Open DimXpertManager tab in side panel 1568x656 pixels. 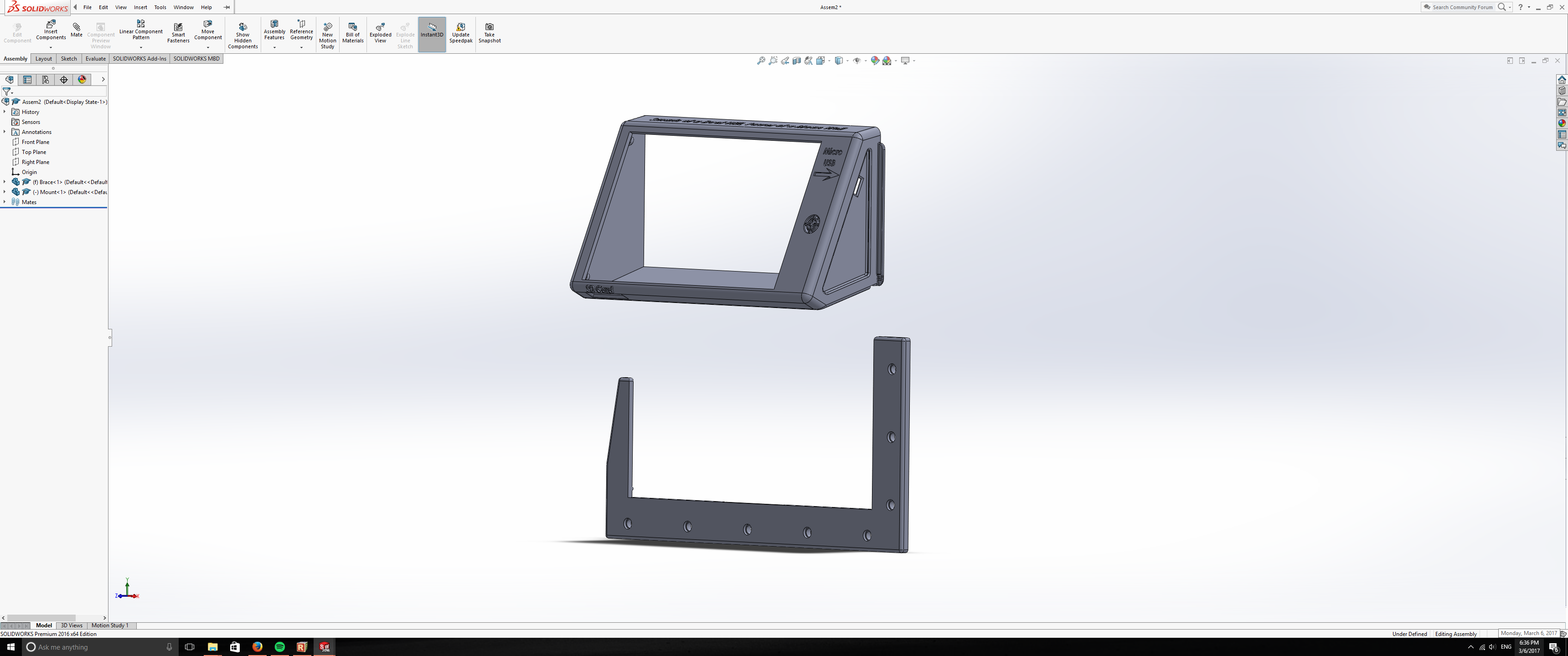point(64,80)
